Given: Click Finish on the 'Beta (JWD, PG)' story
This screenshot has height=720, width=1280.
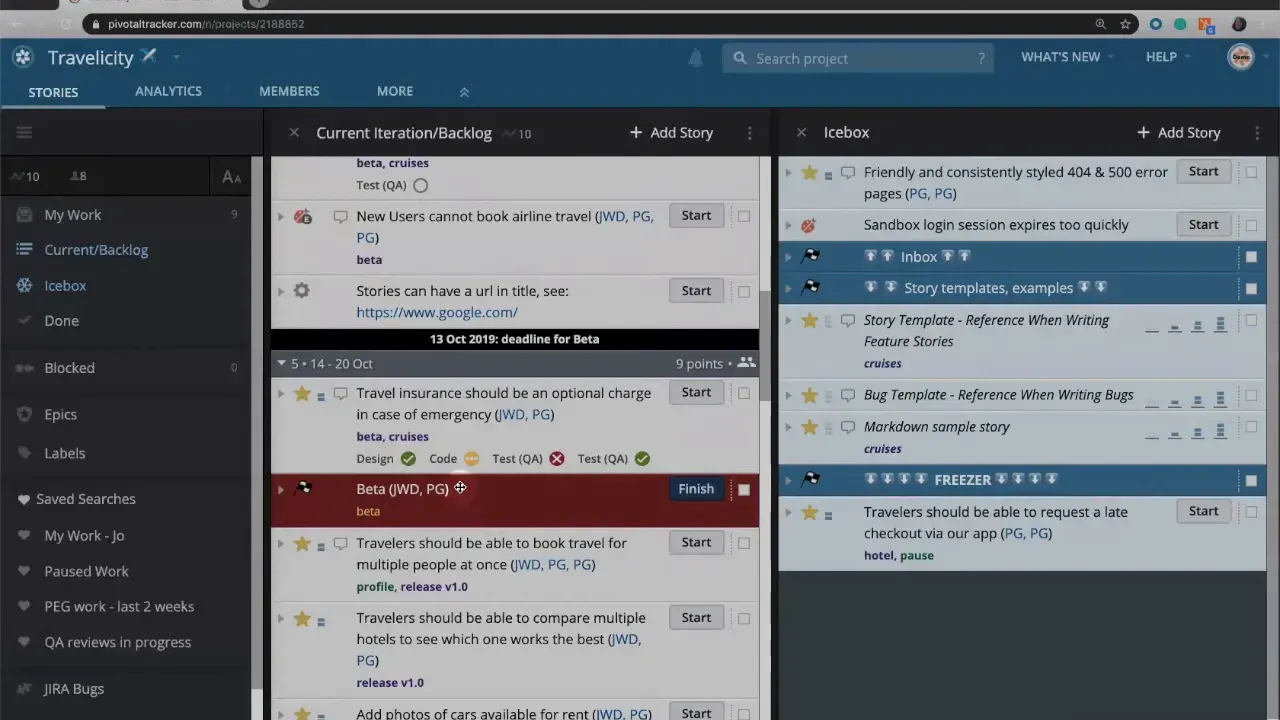Looking at the screenshot, I should (696, 489).
